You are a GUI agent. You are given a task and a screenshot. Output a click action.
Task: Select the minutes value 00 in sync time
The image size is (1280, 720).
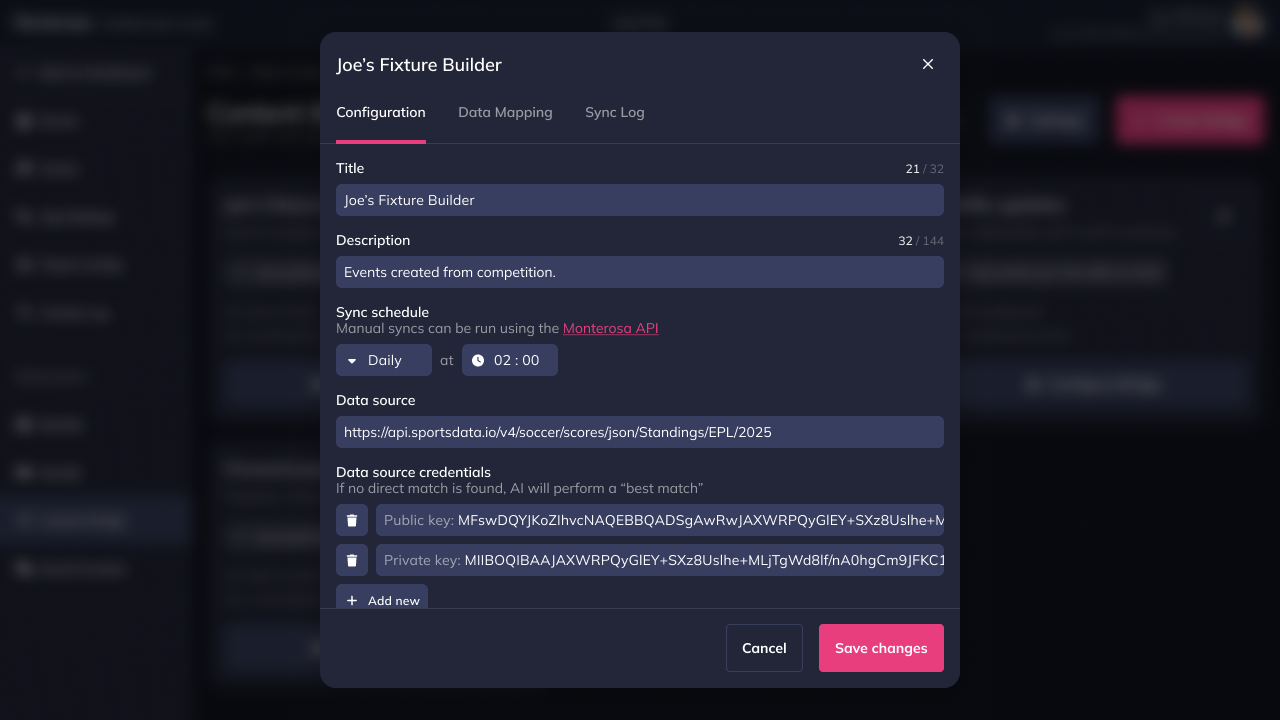[531, 360]
